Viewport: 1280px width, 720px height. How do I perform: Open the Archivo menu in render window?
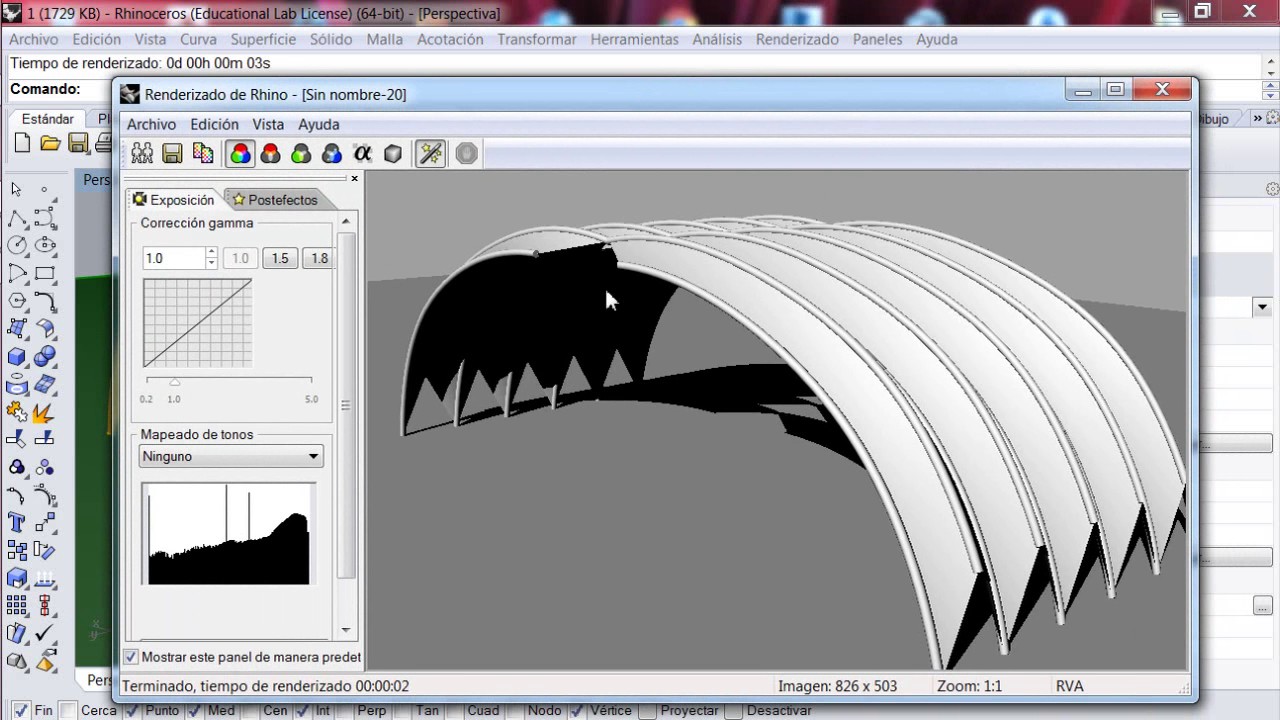151,124
